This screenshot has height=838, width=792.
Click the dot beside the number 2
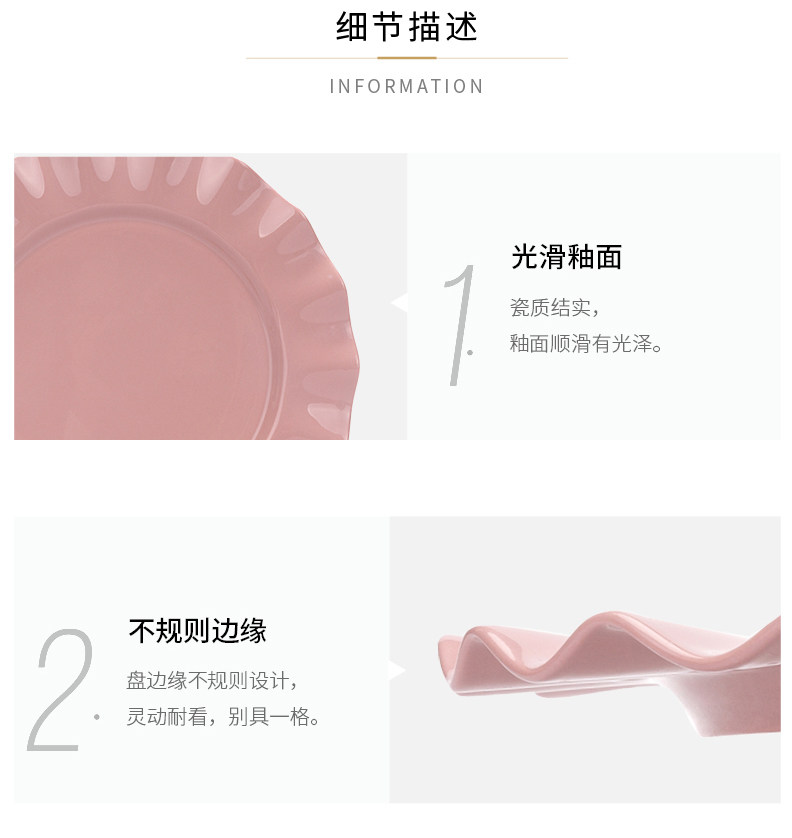tap(97, 717)
